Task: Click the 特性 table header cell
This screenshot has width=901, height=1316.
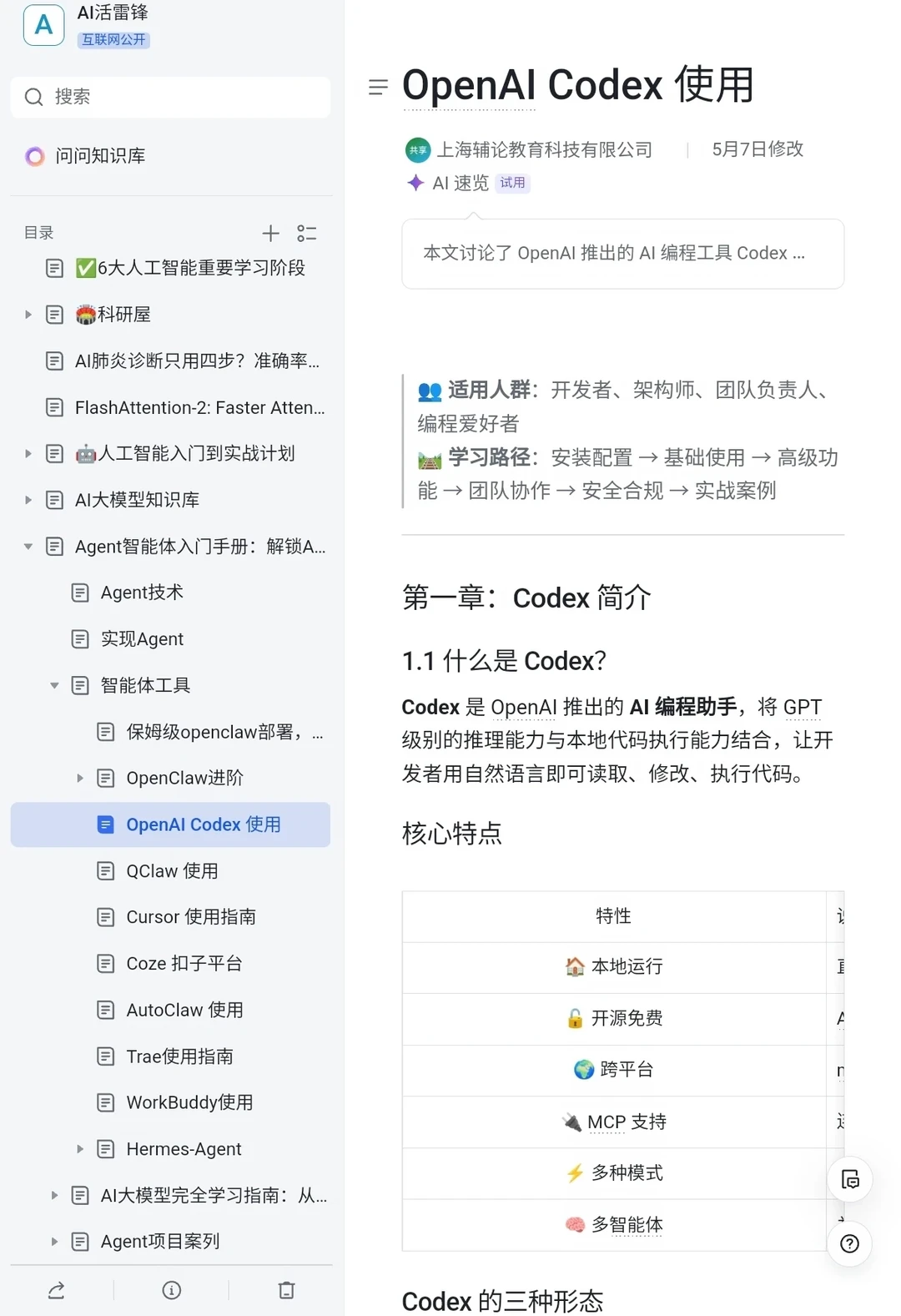Action: point(614,916)
